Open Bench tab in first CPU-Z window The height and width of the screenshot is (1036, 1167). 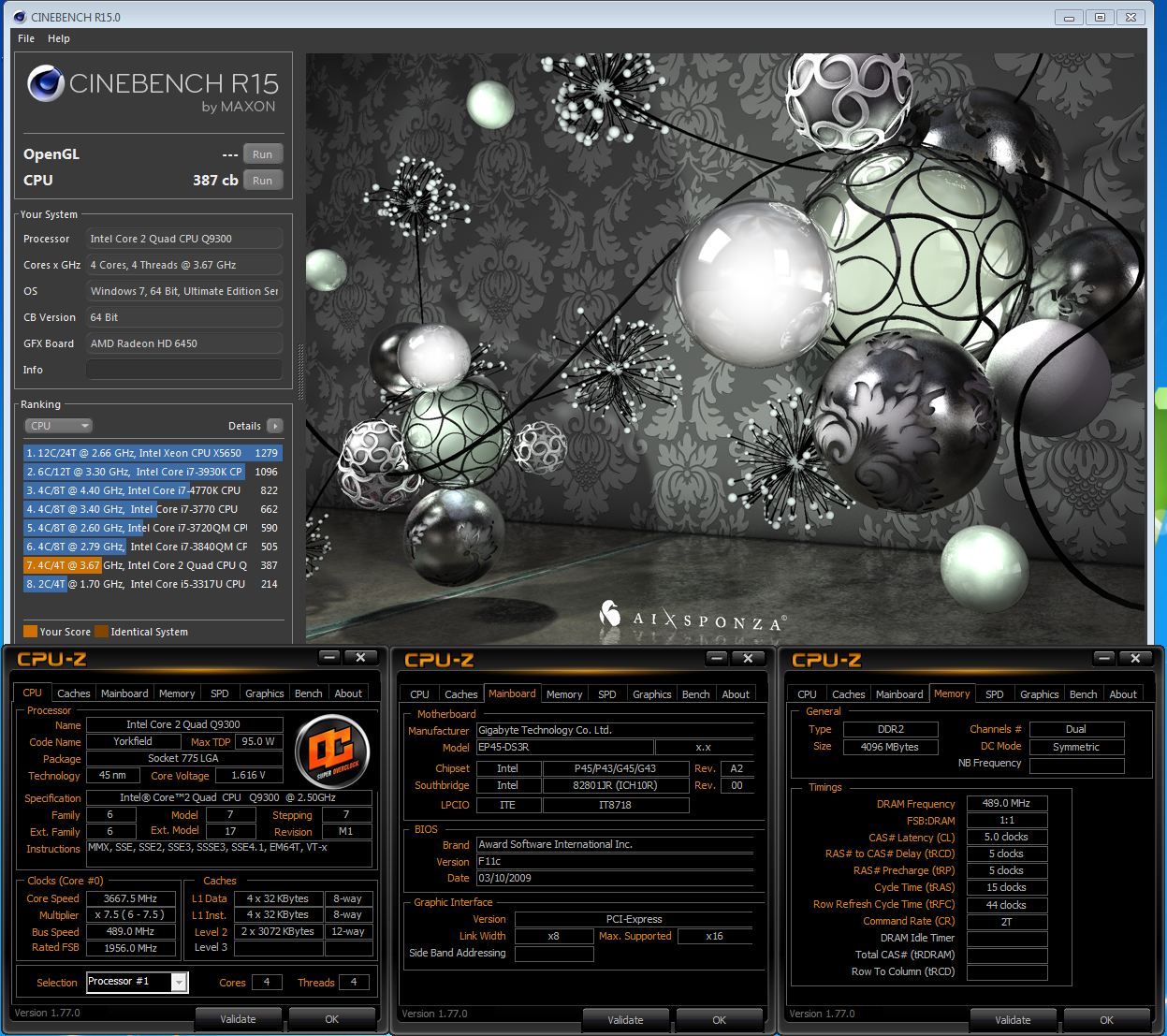tap(309, 693)
